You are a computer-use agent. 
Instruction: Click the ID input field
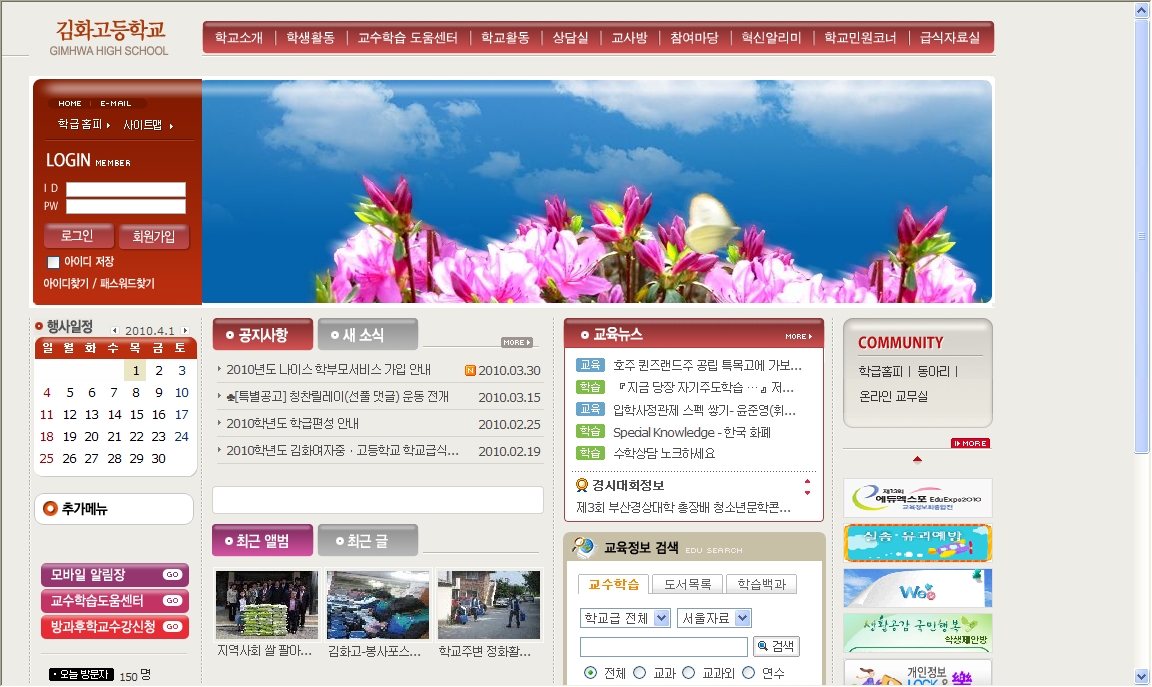125,189
